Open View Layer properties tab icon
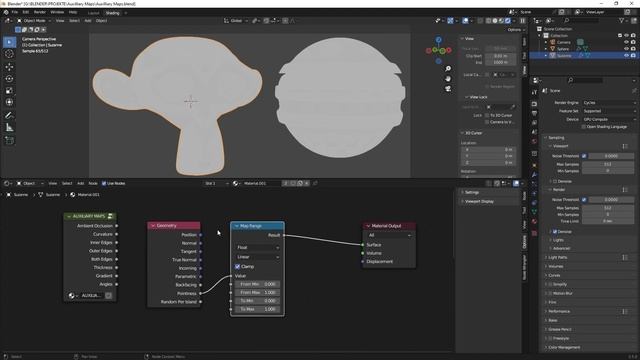 534,122
